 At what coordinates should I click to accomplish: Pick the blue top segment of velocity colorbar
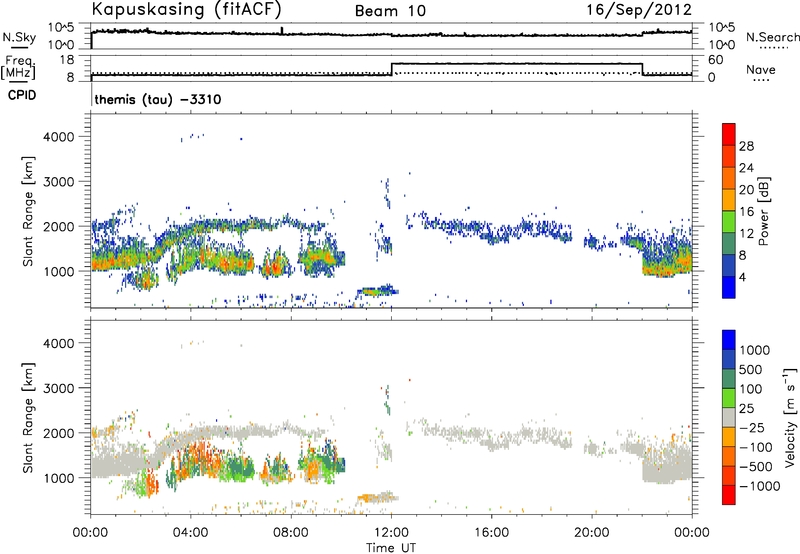(729, 340)
